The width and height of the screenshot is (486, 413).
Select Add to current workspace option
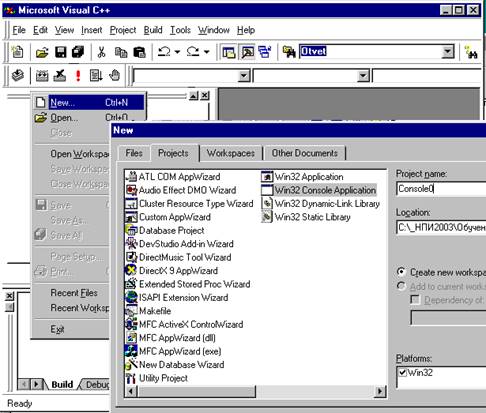401,286
